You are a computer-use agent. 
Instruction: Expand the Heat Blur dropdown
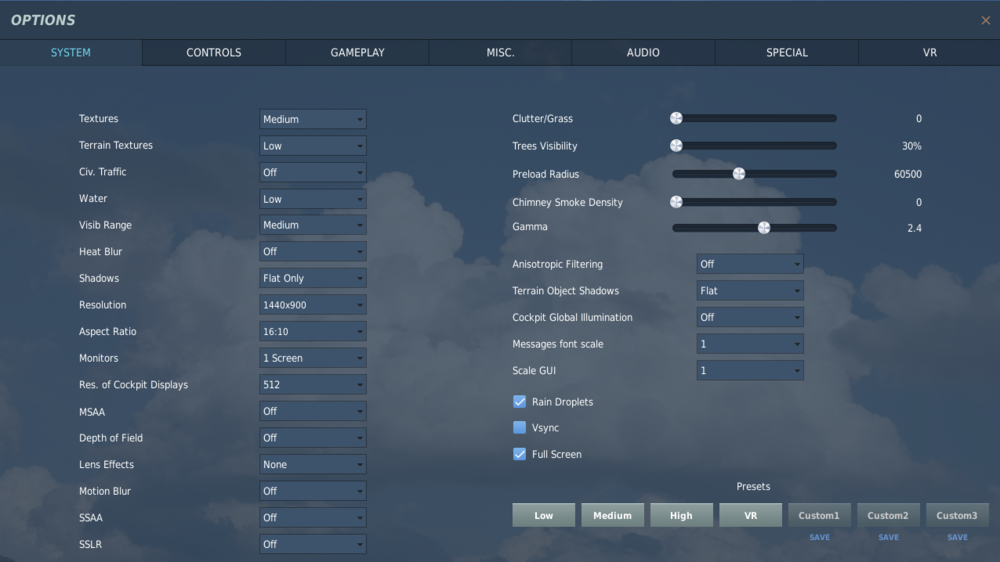tap(312, 252)
